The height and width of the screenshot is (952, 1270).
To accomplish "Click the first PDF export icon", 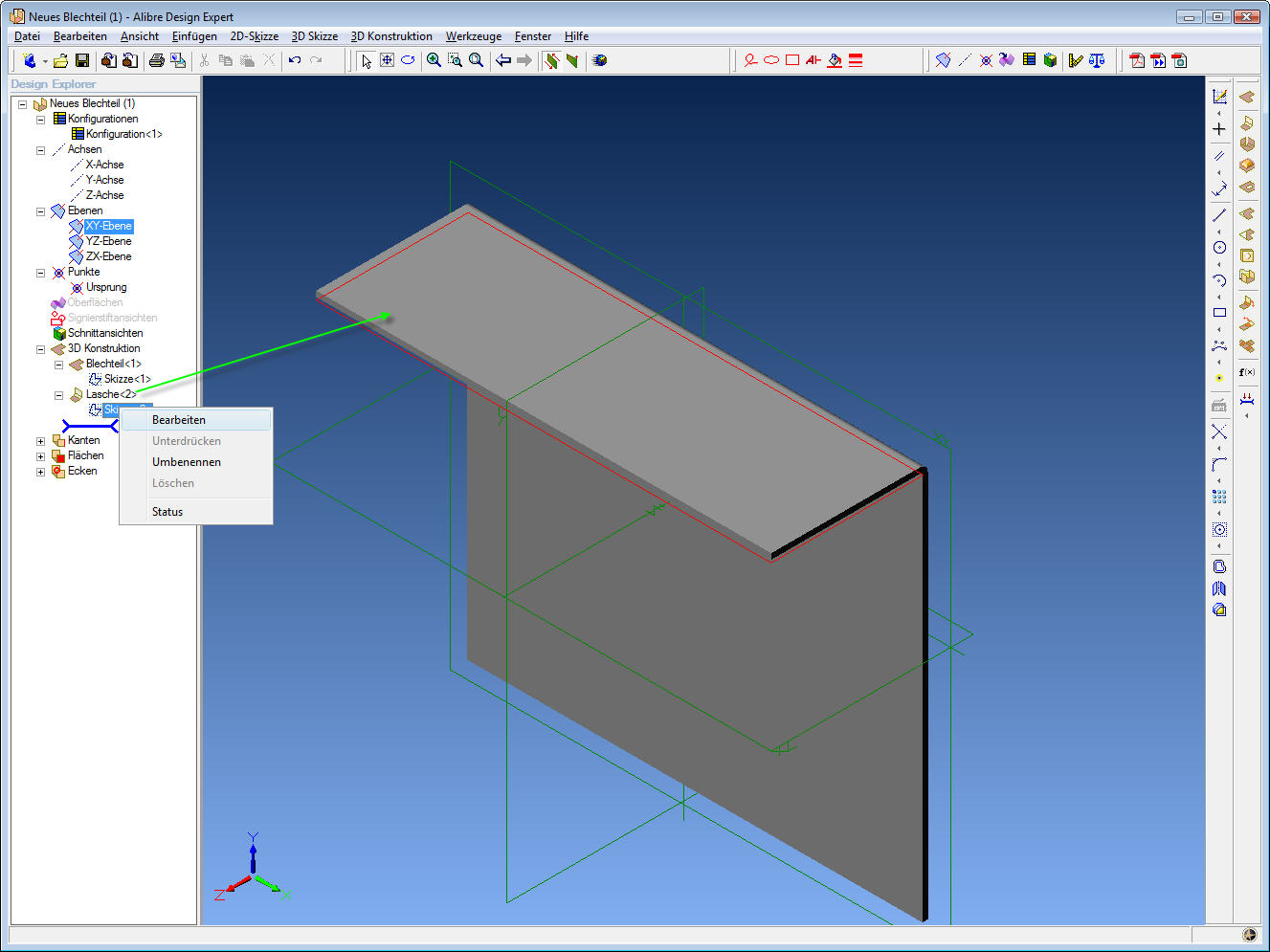I will coord(1137,60).
